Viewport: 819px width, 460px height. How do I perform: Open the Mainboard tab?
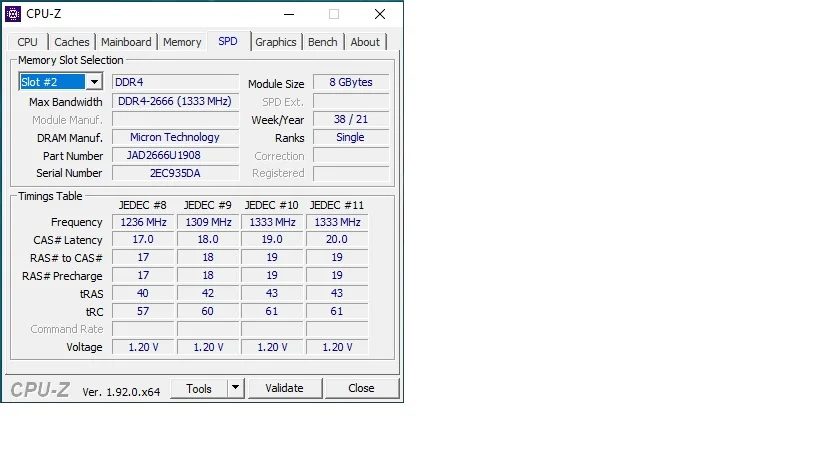tap(126, 42)
